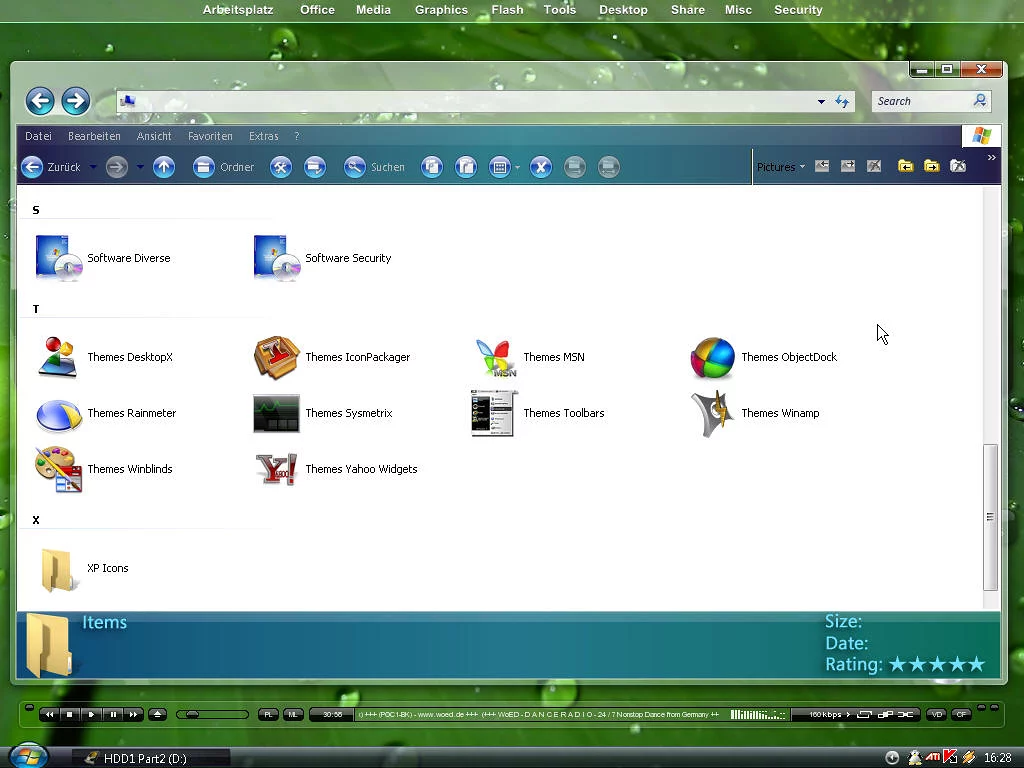Expand the Zurück history dropdown arrow
1024x768 pixels.
click(x=92, y=167)
